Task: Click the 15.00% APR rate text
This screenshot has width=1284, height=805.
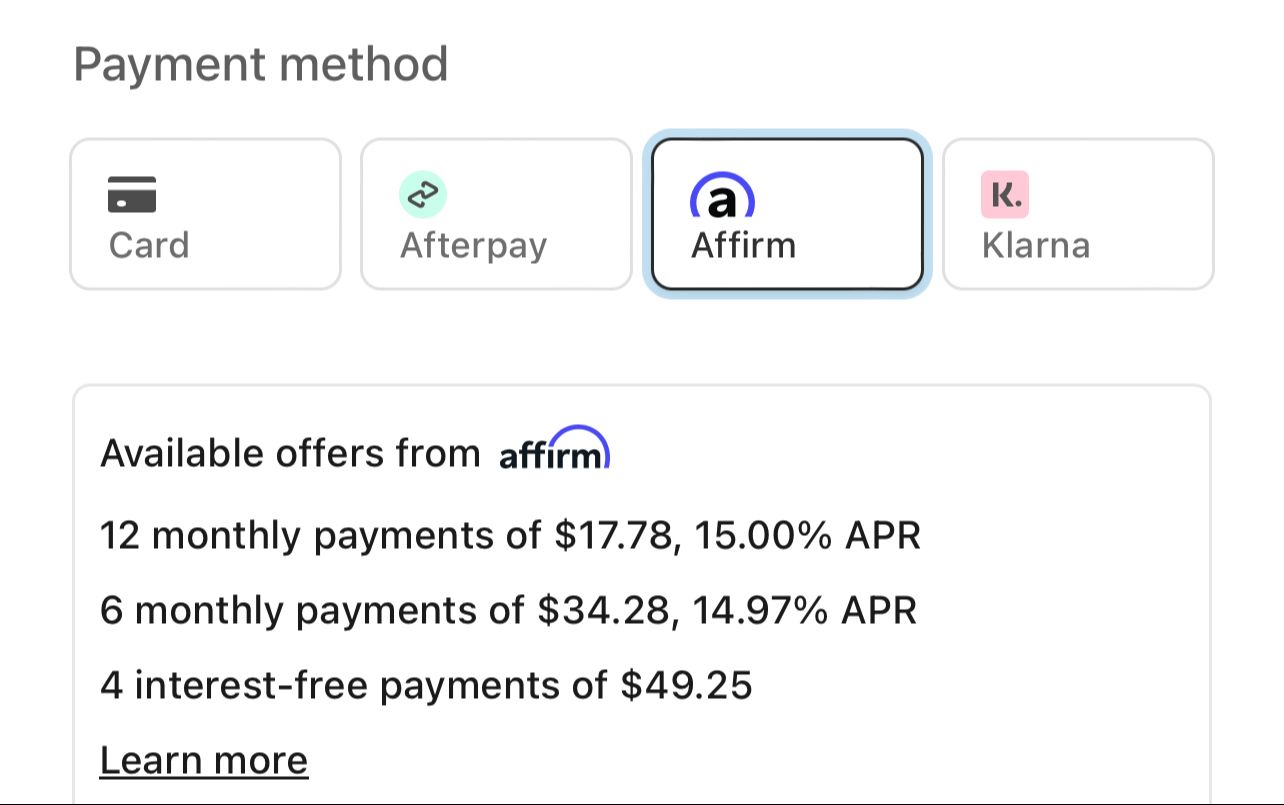Action: pos(807,536)
